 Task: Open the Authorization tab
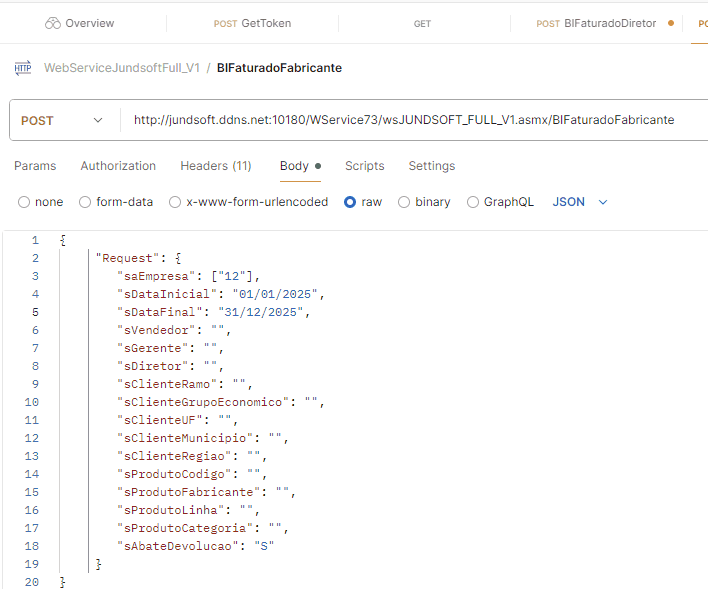pyautogui.click(x=118, y=166)
